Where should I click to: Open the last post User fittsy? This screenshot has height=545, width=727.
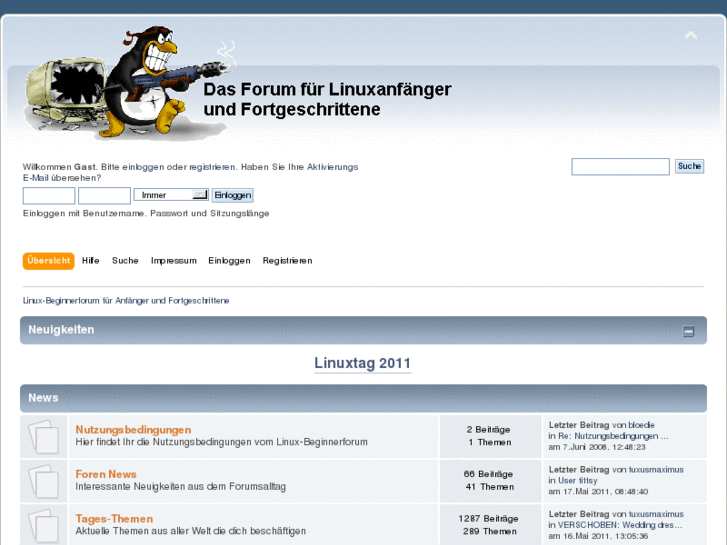pos(578,481)
